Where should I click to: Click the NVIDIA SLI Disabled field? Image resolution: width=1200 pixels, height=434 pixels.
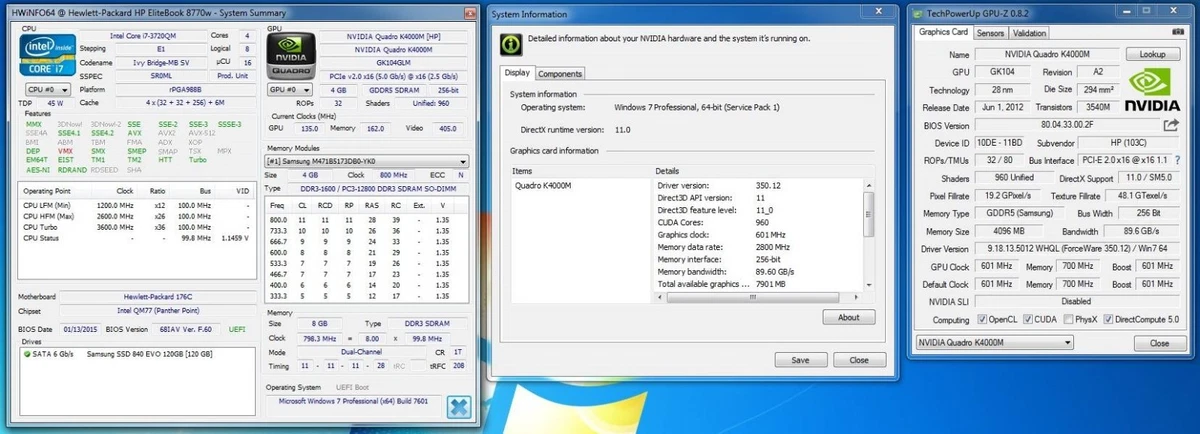point(1077,302)
